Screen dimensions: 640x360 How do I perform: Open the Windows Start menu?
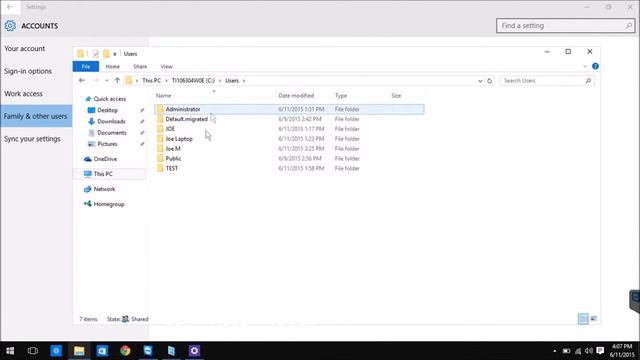click(10, 351)
